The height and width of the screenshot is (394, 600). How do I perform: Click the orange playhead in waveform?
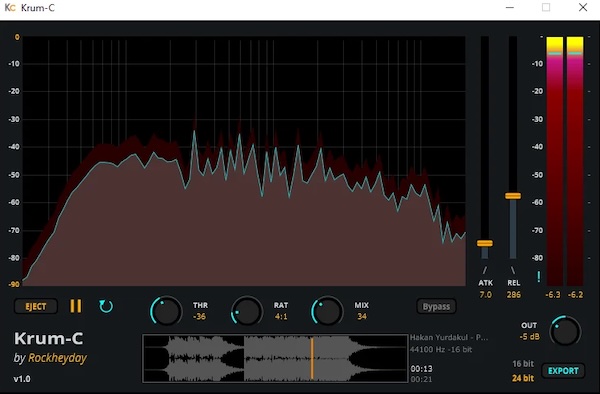click(312, 358)
